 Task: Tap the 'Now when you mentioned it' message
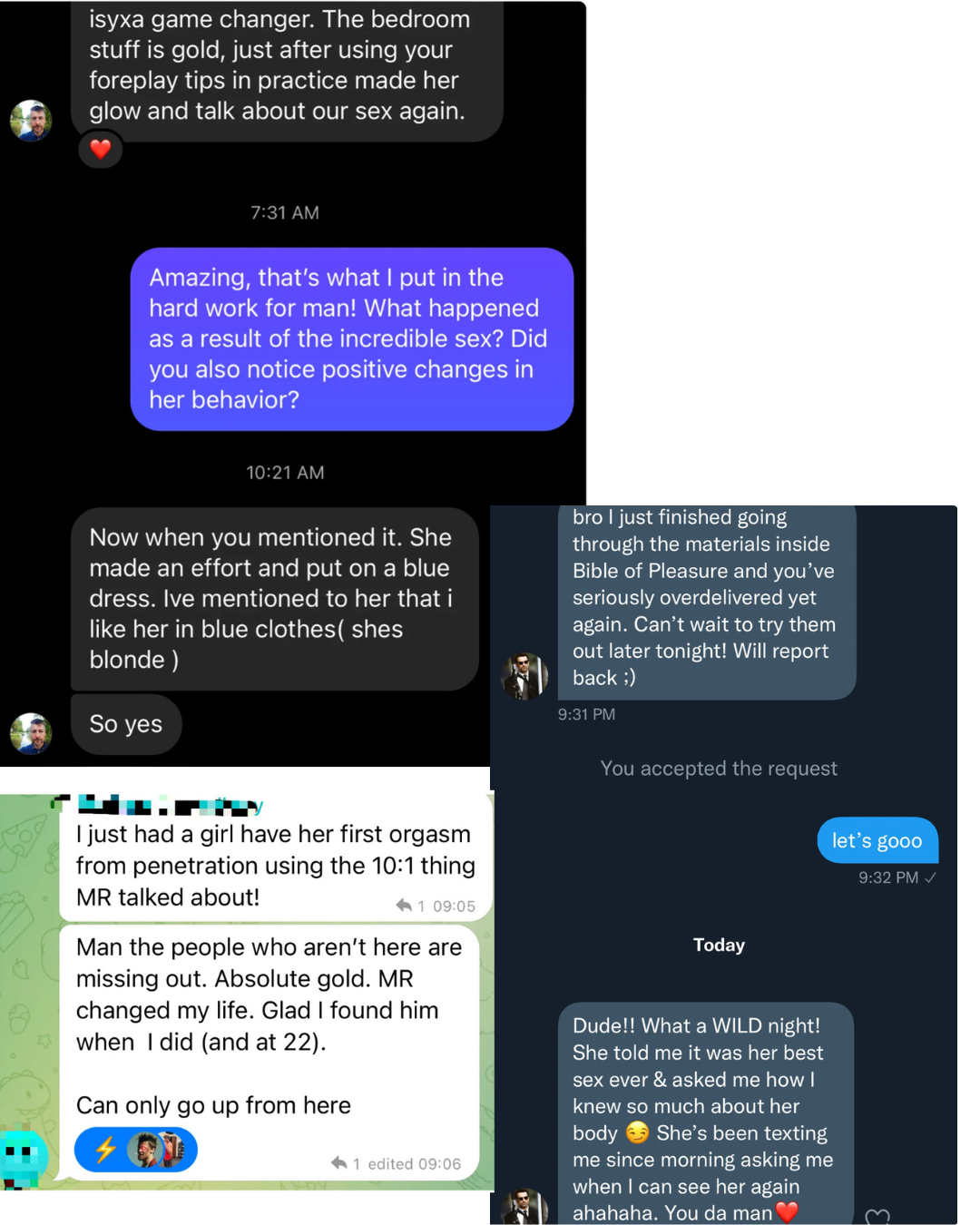pos(275,599)
